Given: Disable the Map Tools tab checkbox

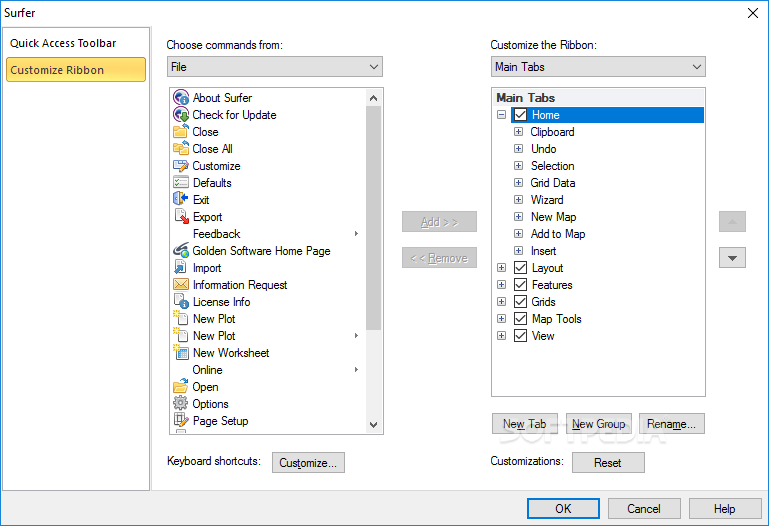Looking at the screenshot, I should pos(520,319).
